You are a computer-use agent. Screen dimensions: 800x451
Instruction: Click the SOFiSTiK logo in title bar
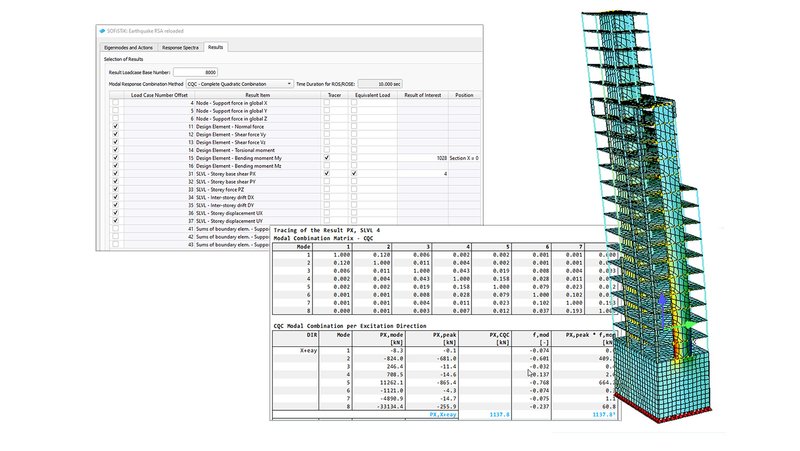pyautogui.click(x=103, y=33)
